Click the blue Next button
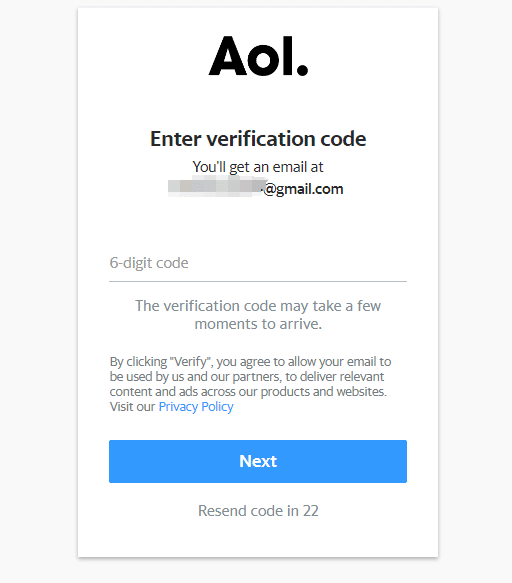Image resolution: width=512 pixels, height=583 pixels. tap(258, 461)
